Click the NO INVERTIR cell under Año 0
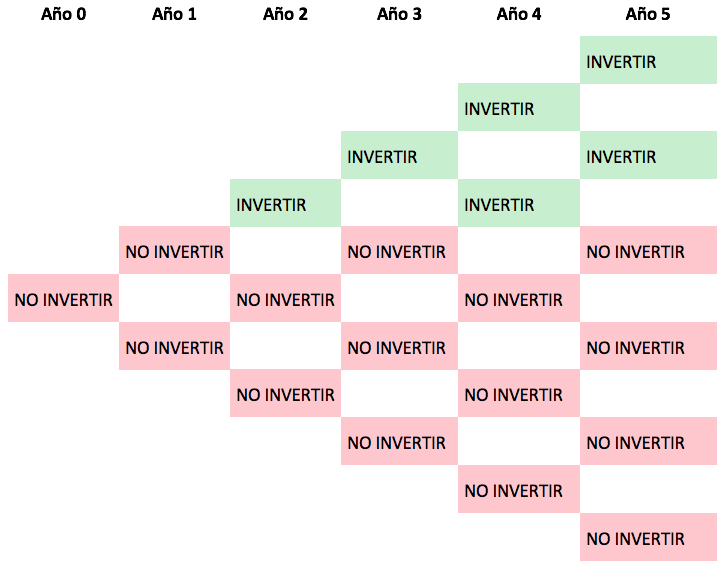 (x=64, y=298)
